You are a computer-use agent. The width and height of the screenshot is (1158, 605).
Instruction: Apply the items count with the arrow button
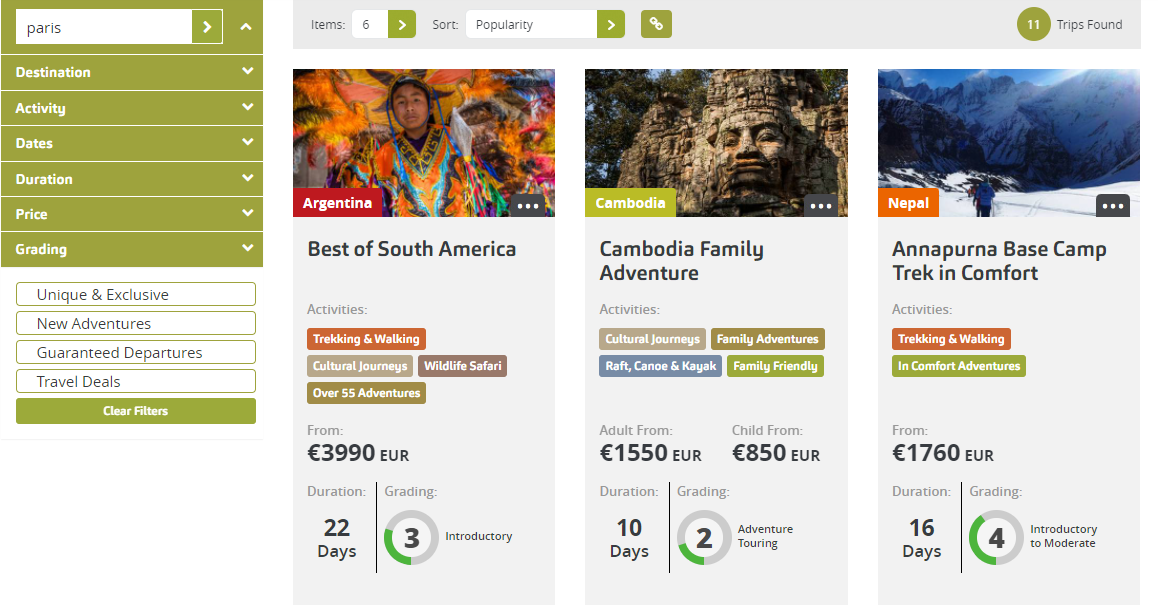401,24
